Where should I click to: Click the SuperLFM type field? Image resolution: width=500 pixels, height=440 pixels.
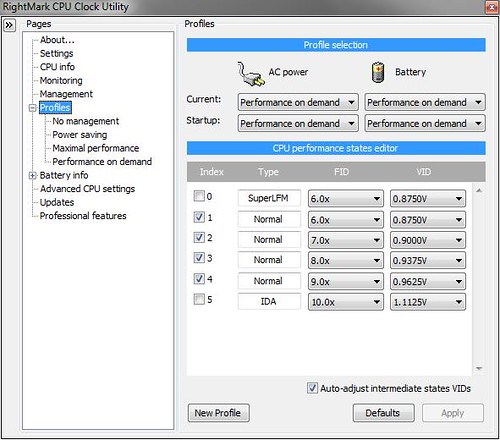[269, 198]
